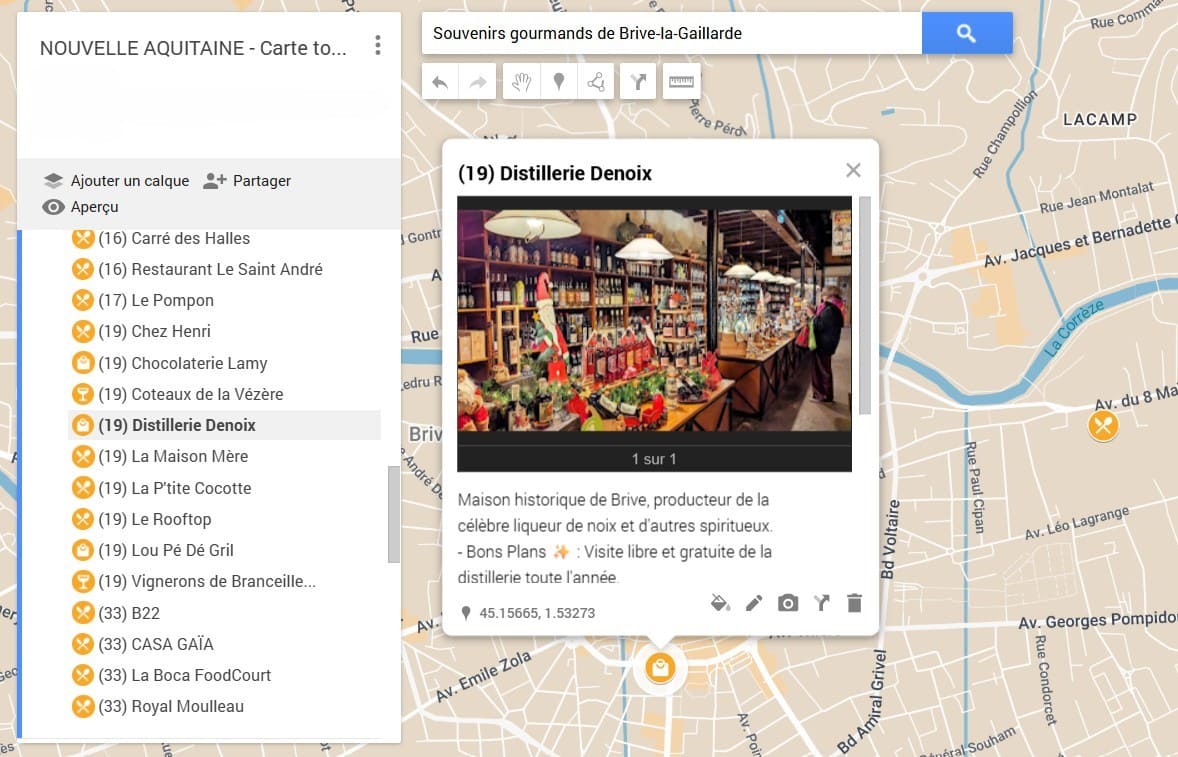This screenshot has width=1178, height=757.
Task: Select the Draw a line tool
Action: click(x=597, y=81)
